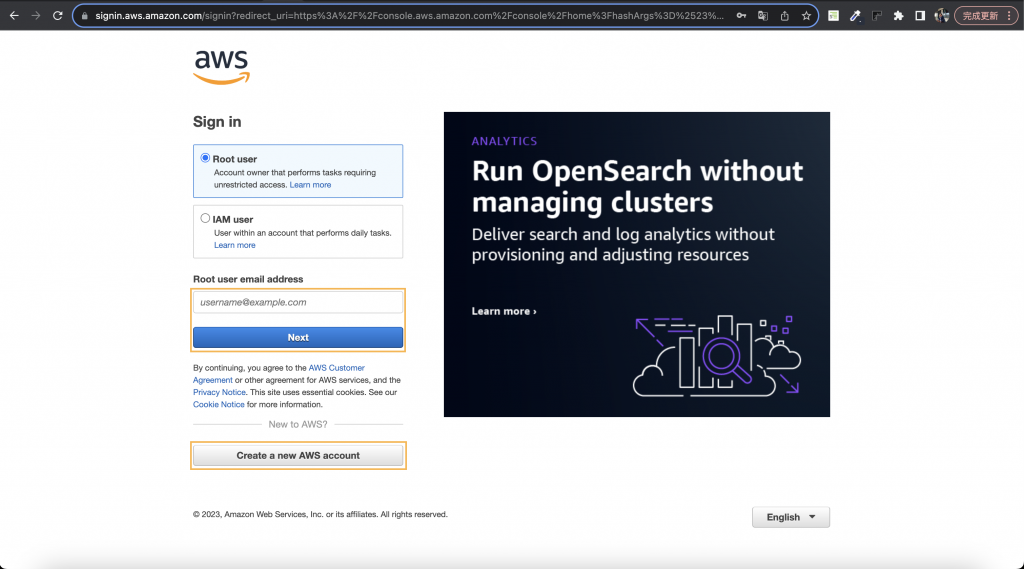
Task: Click Create a new AWS account
Action: (x=298, y=455)
